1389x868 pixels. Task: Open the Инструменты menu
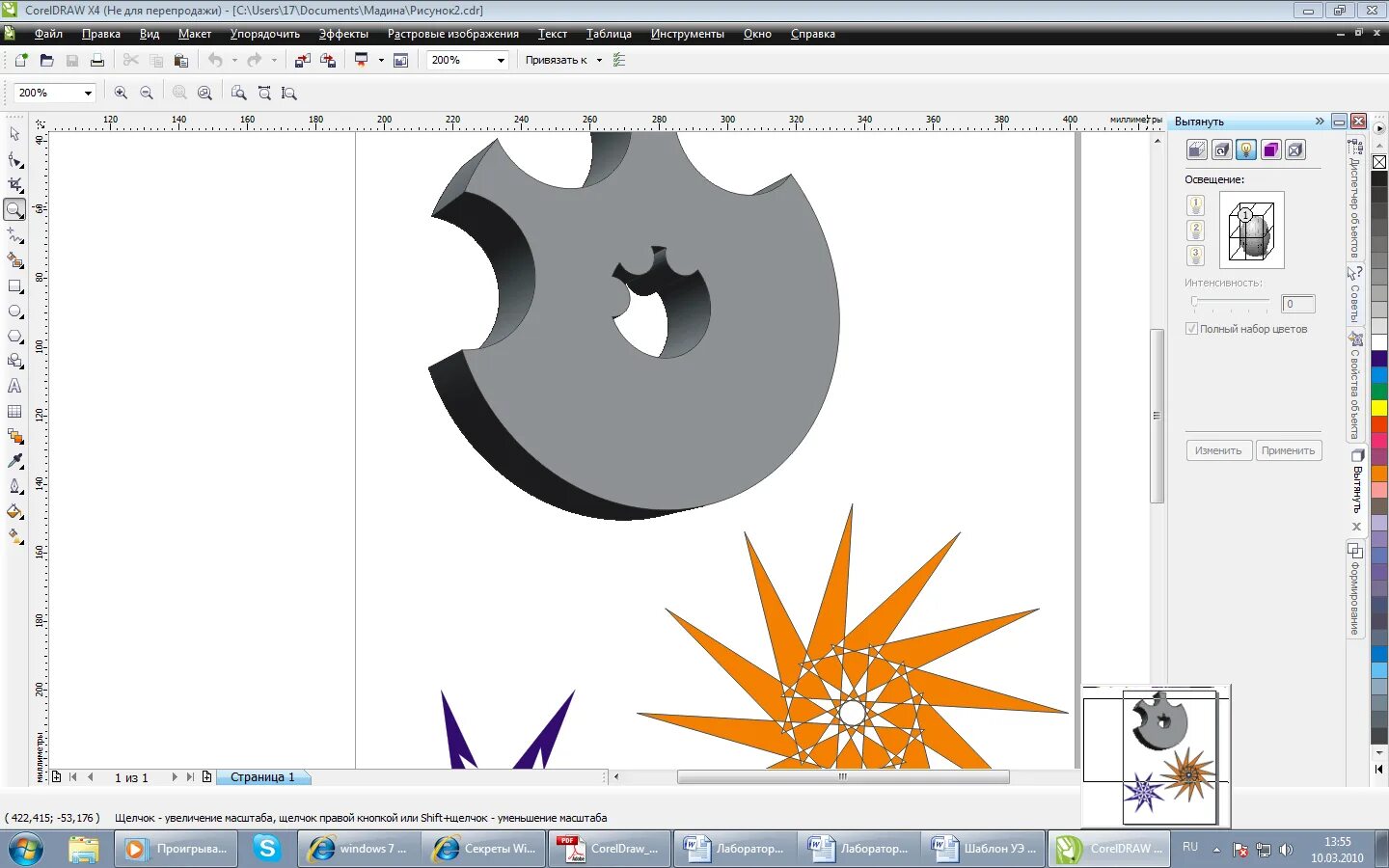(x=687, y=34)
